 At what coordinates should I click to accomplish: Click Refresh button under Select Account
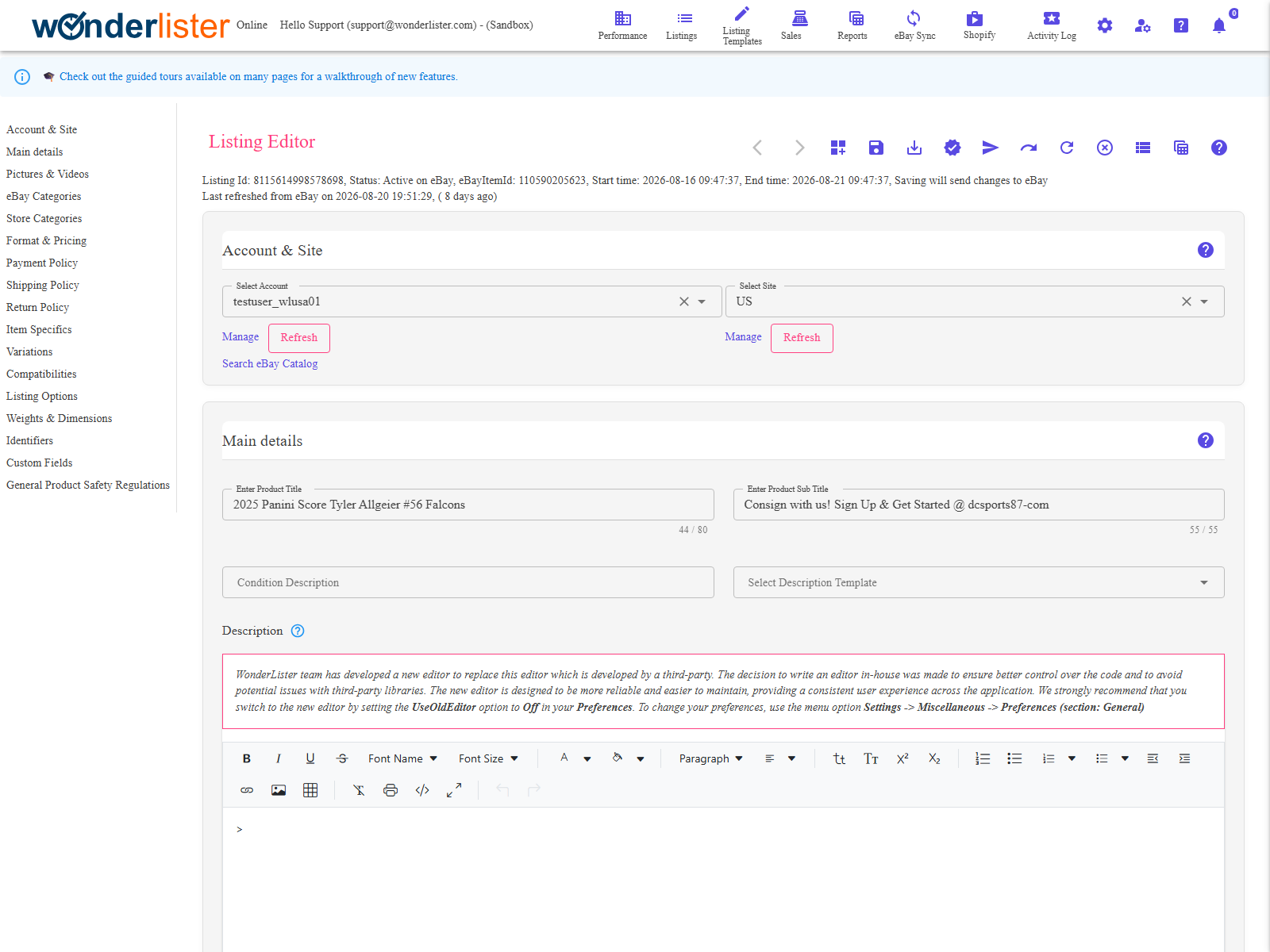click(x=299, y=338)
